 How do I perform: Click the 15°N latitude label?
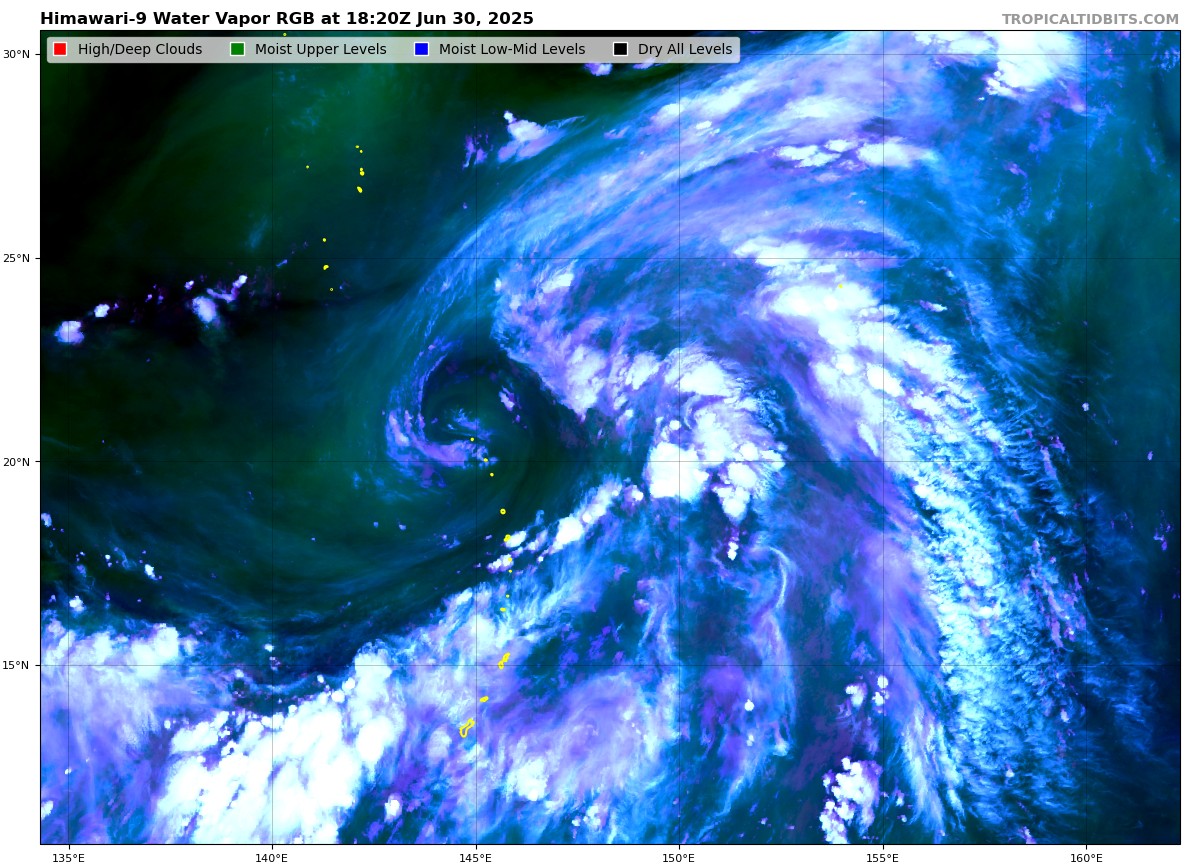(19, 665)
